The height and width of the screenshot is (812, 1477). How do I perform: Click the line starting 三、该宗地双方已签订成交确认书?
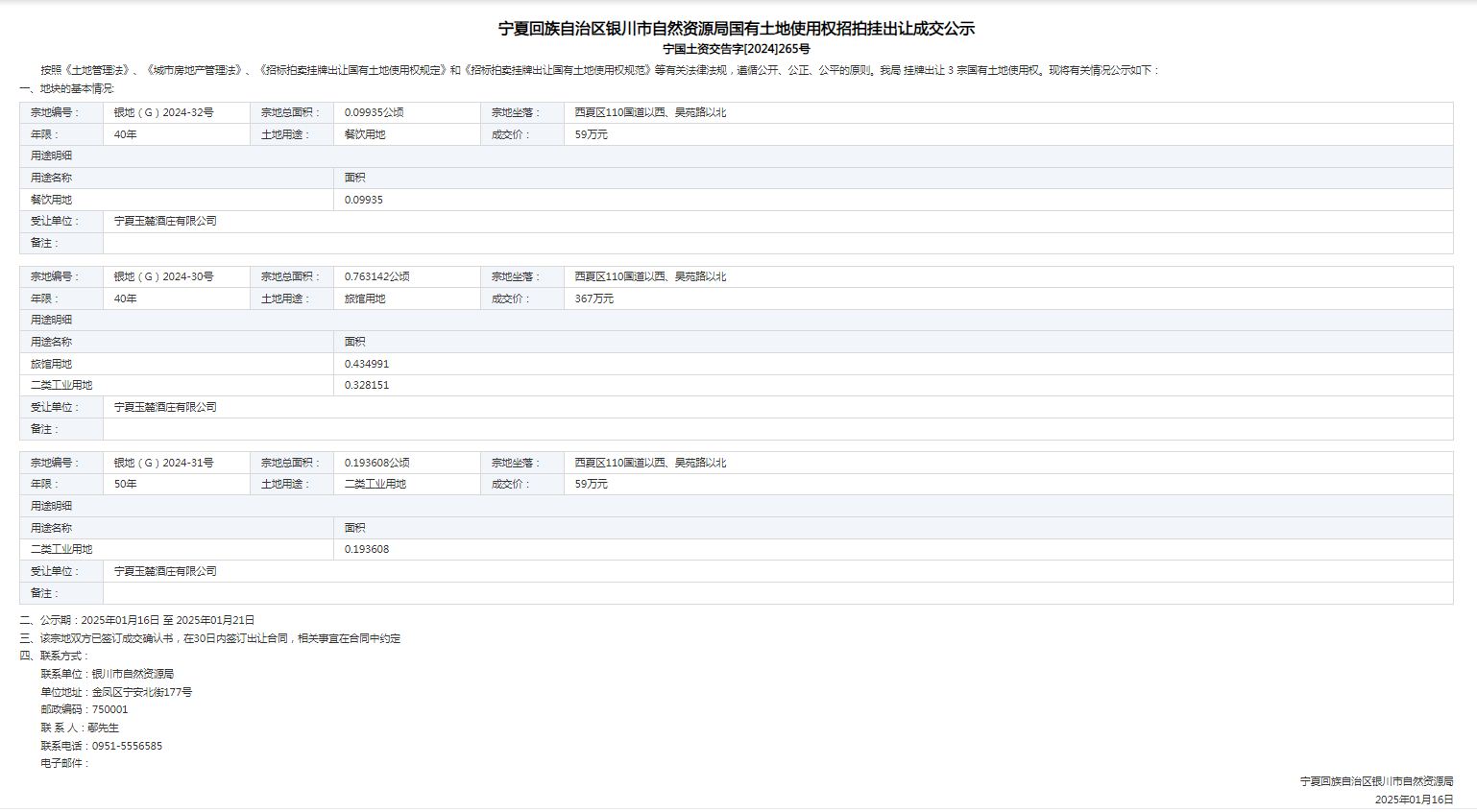point(210,638)
